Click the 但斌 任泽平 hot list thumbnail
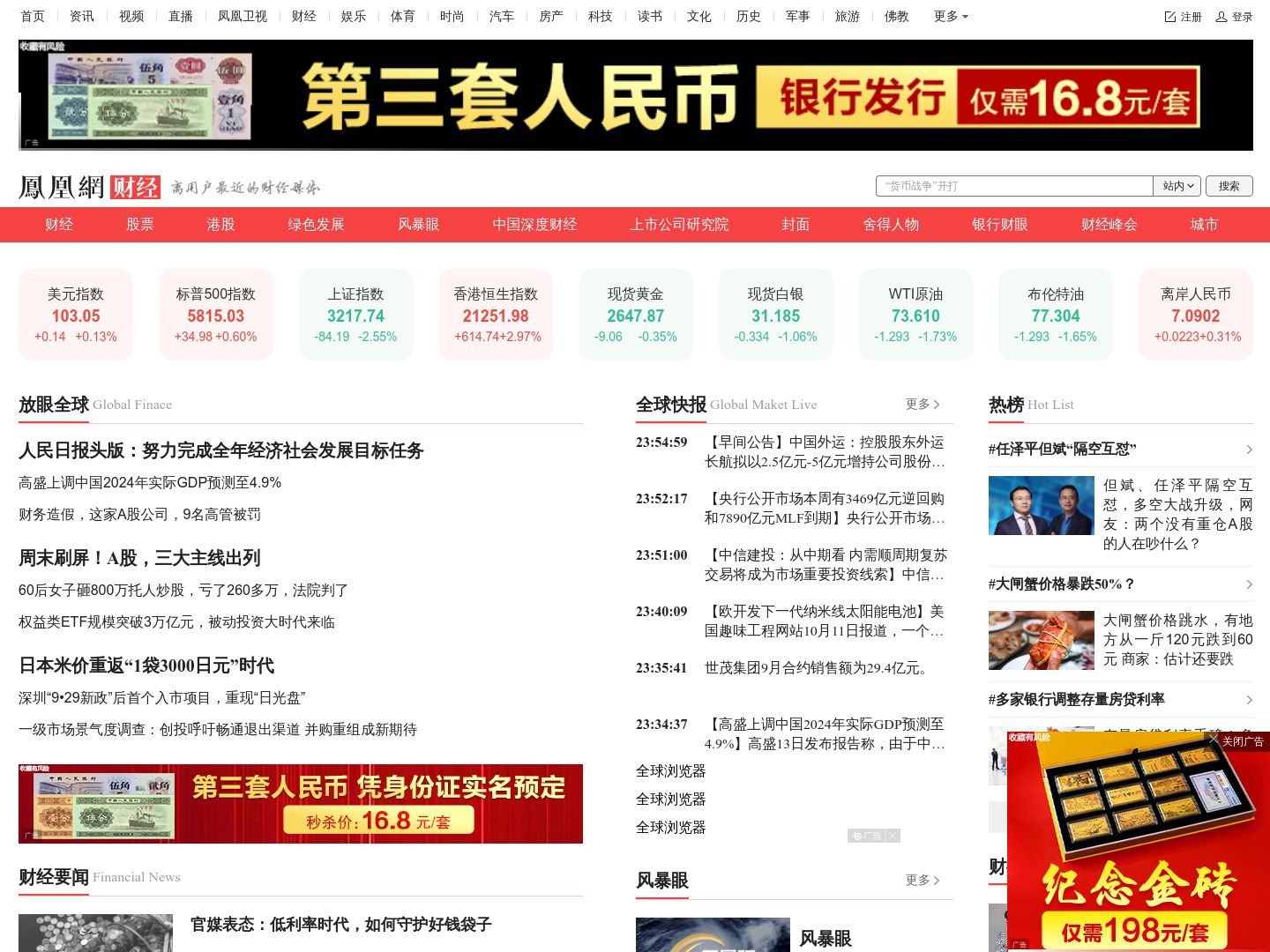Viewport: 1270px width, 952px height. [1042, 506]
